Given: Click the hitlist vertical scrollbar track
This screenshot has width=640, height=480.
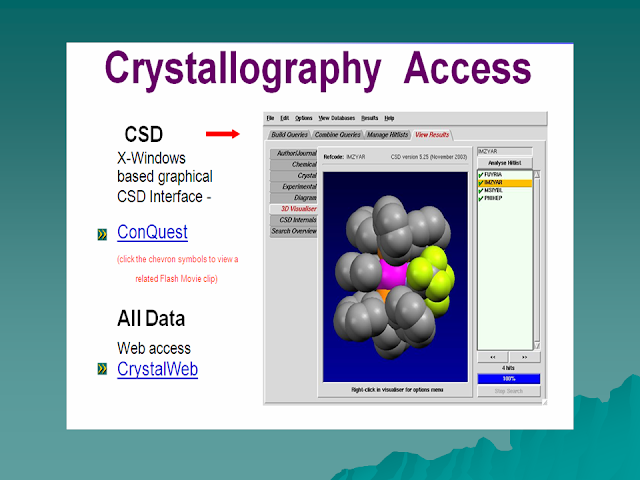Looking at the screenshot, I should (537, 260).
